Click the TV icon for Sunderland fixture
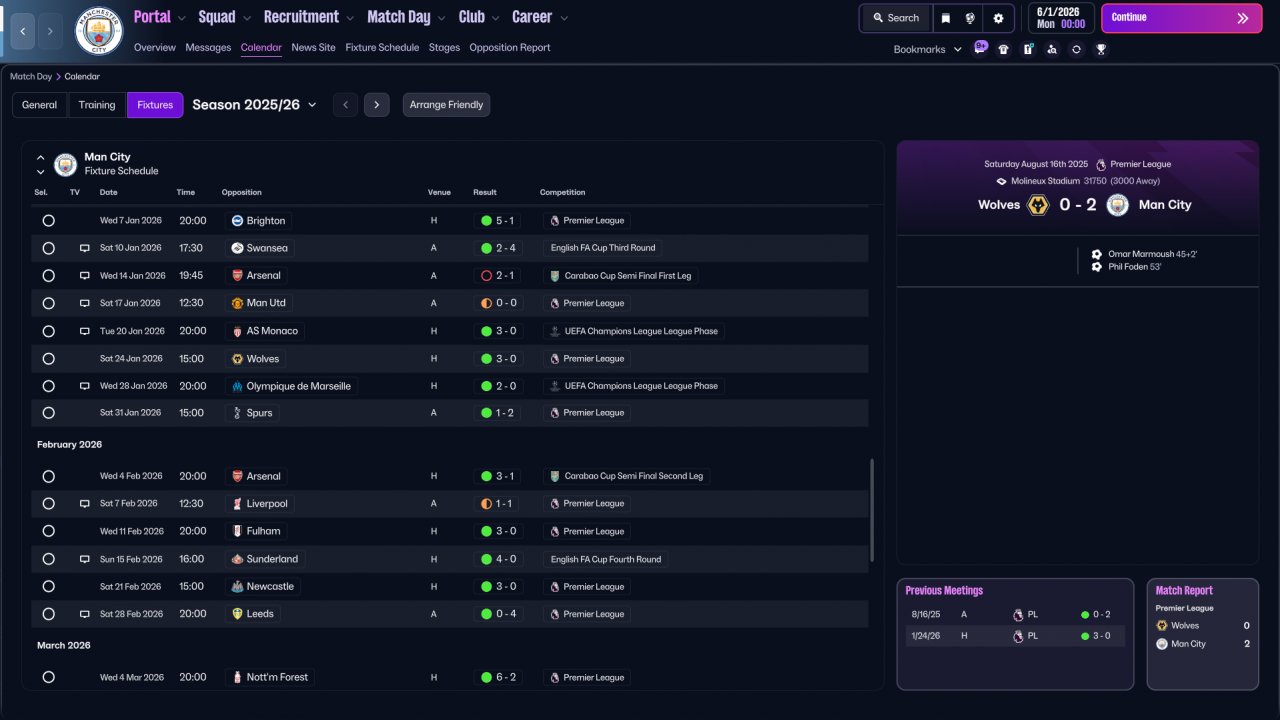The image size is (1280, 720). click(x=85, y=559)
